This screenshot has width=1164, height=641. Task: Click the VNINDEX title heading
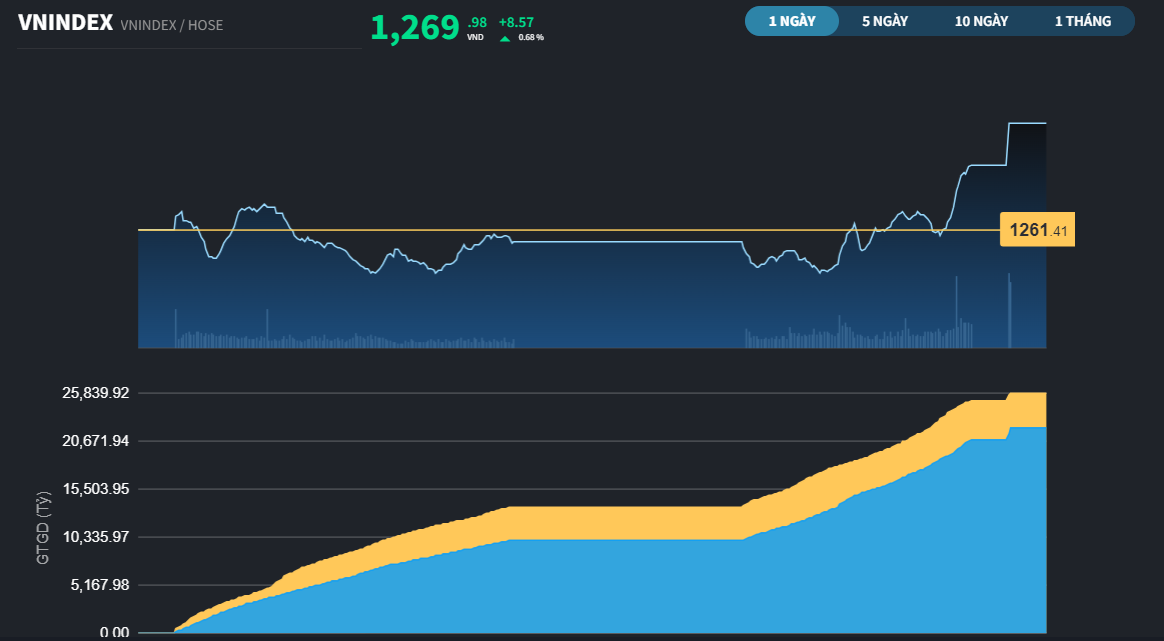(65, 23)
